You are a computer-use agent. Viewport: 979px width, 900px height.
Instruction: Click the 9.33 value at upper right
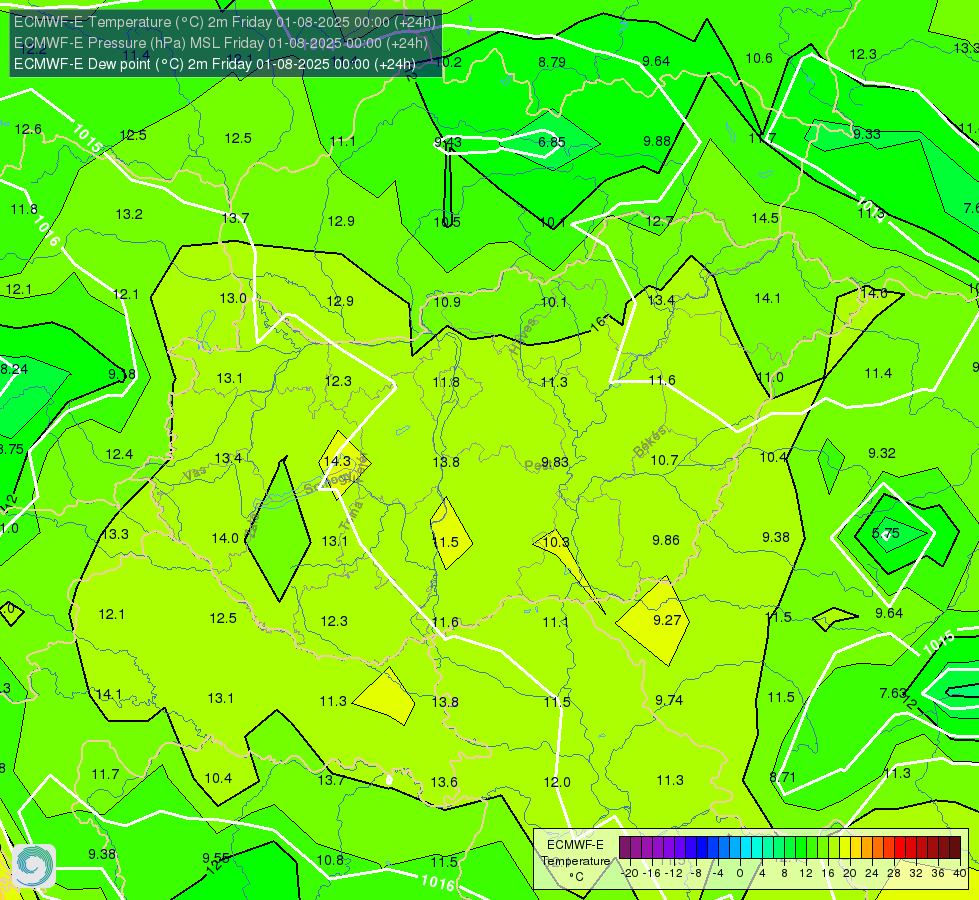point(867,134)
